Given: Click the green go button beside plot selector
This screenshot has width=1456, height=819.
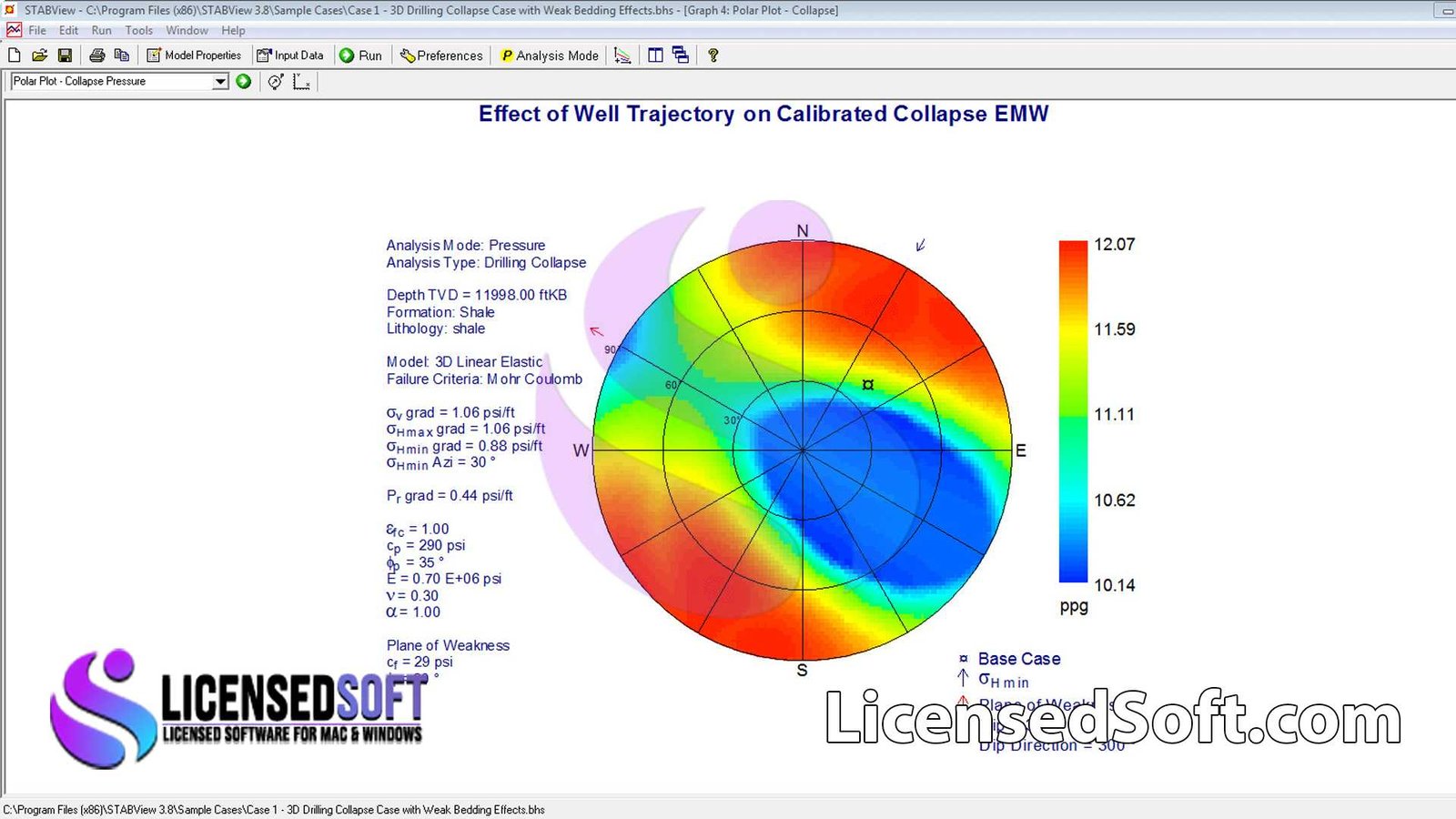Looking at the screenshot, I should (244, 81).
